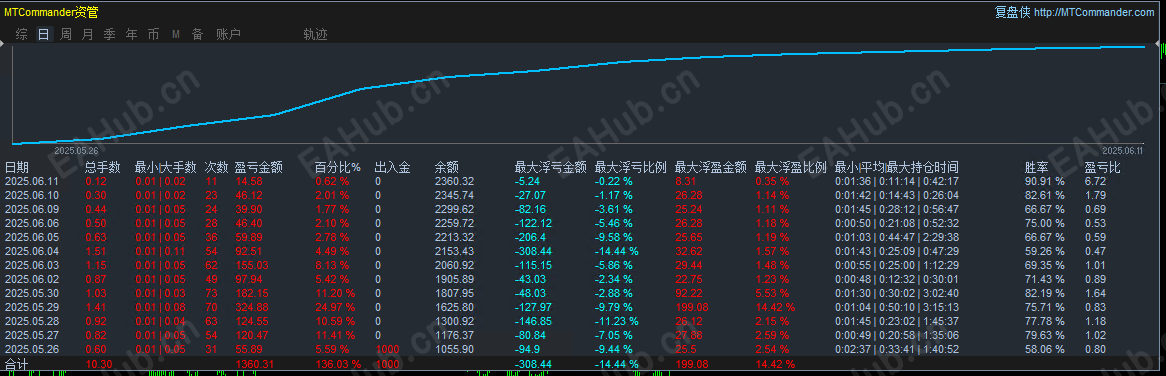Open the 轨迹 trajectory tab
This screenshot has height=376, width=1166.
coord(315,34)
